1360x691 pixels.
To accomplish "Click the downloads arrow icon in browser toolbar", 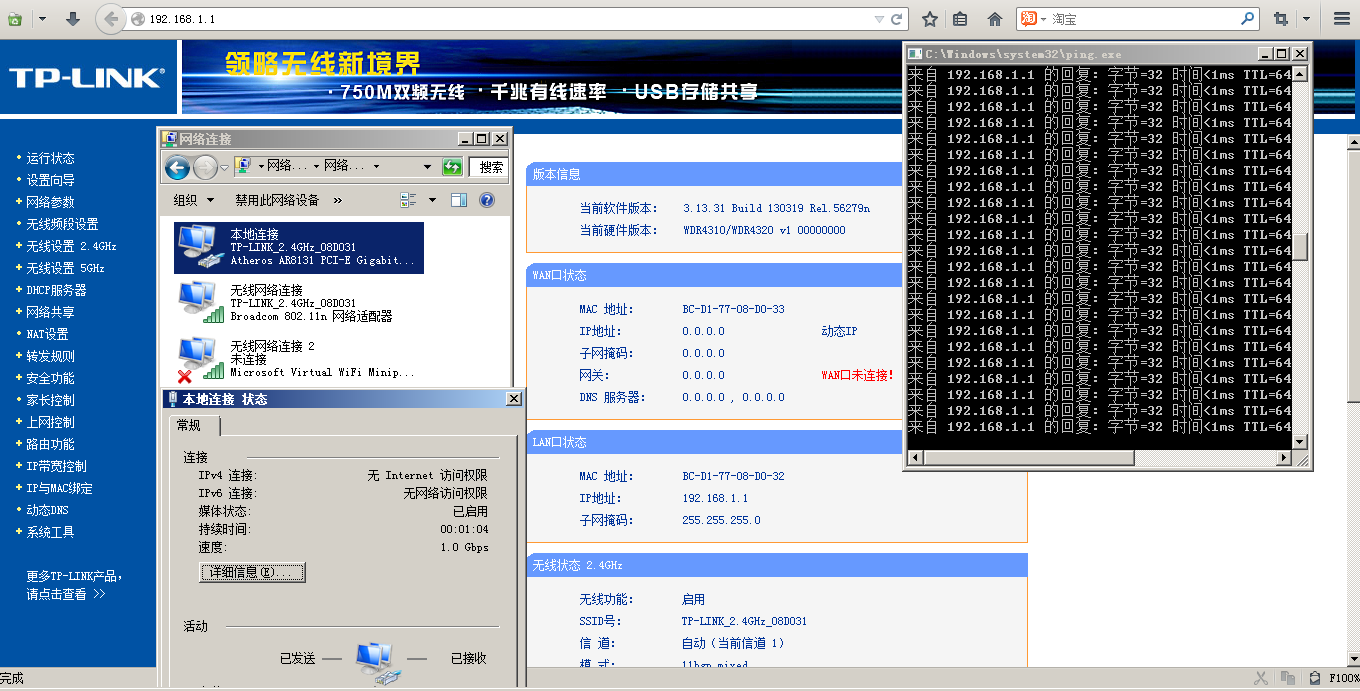I will 72,19.
